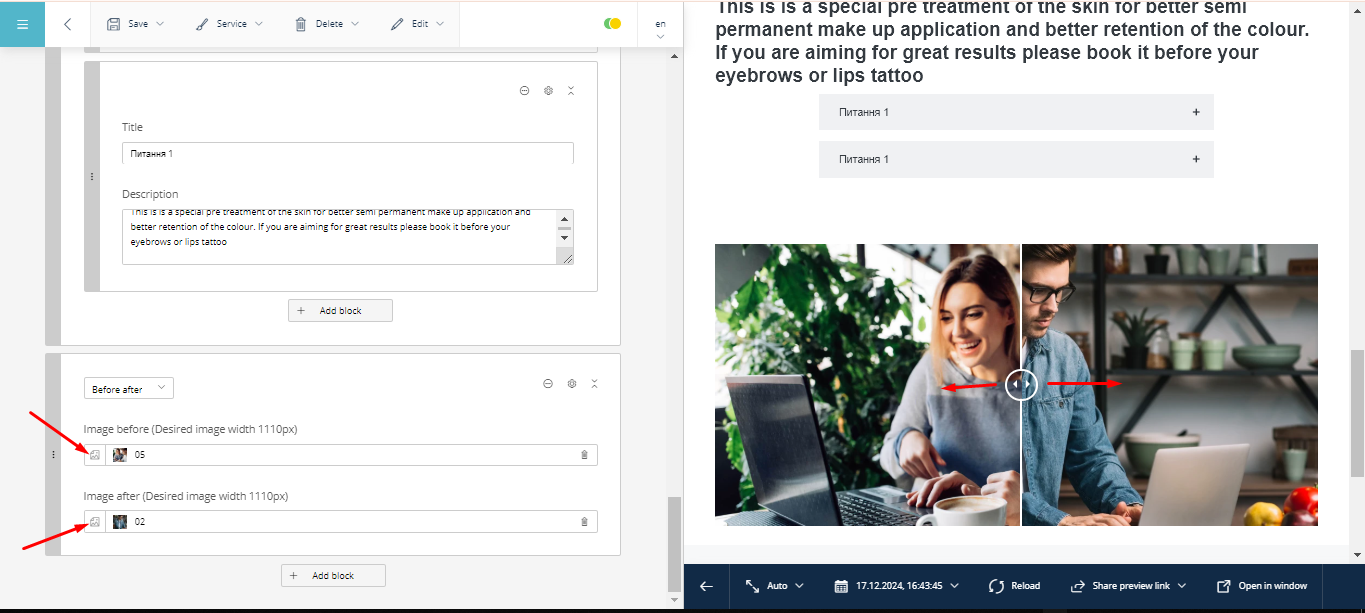Click into the Title input field
Viewport: 1365px width, 613px height.
[347, 154]
